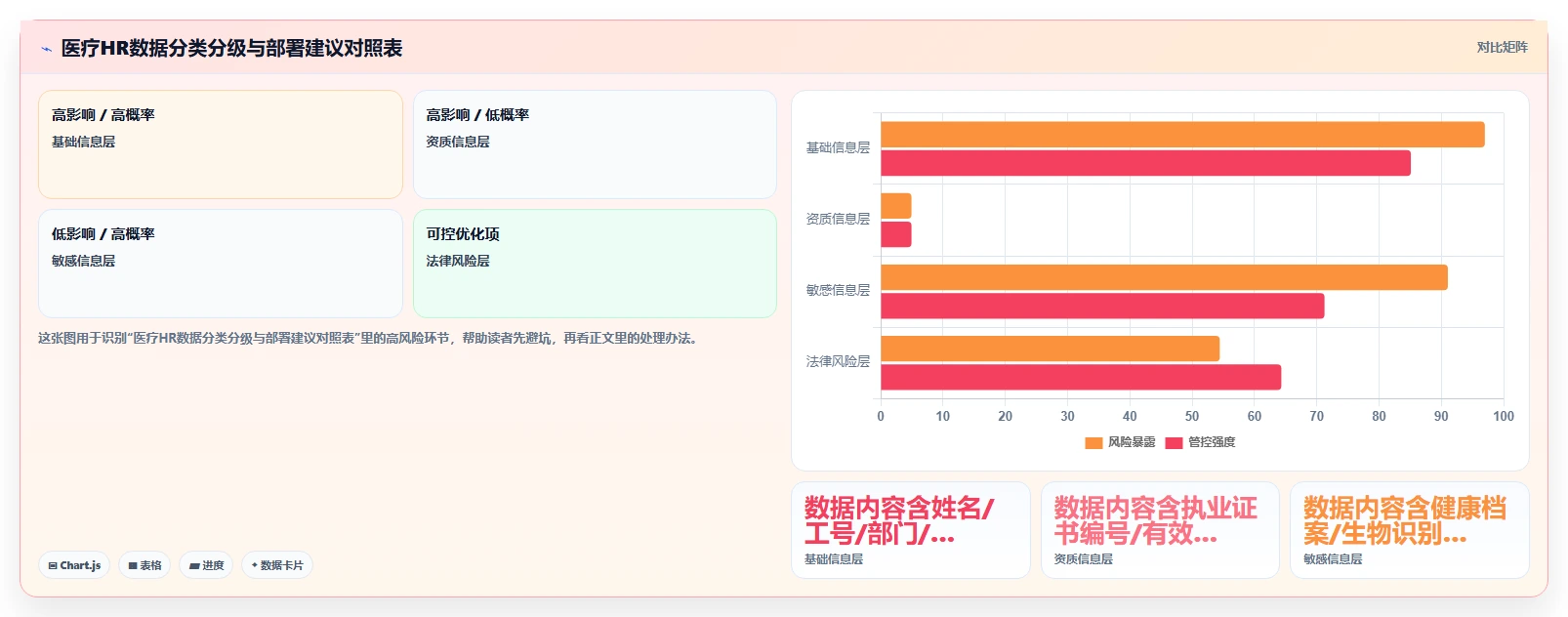Click the red 敏感信息层 bar

click(x=1102, y=306)
